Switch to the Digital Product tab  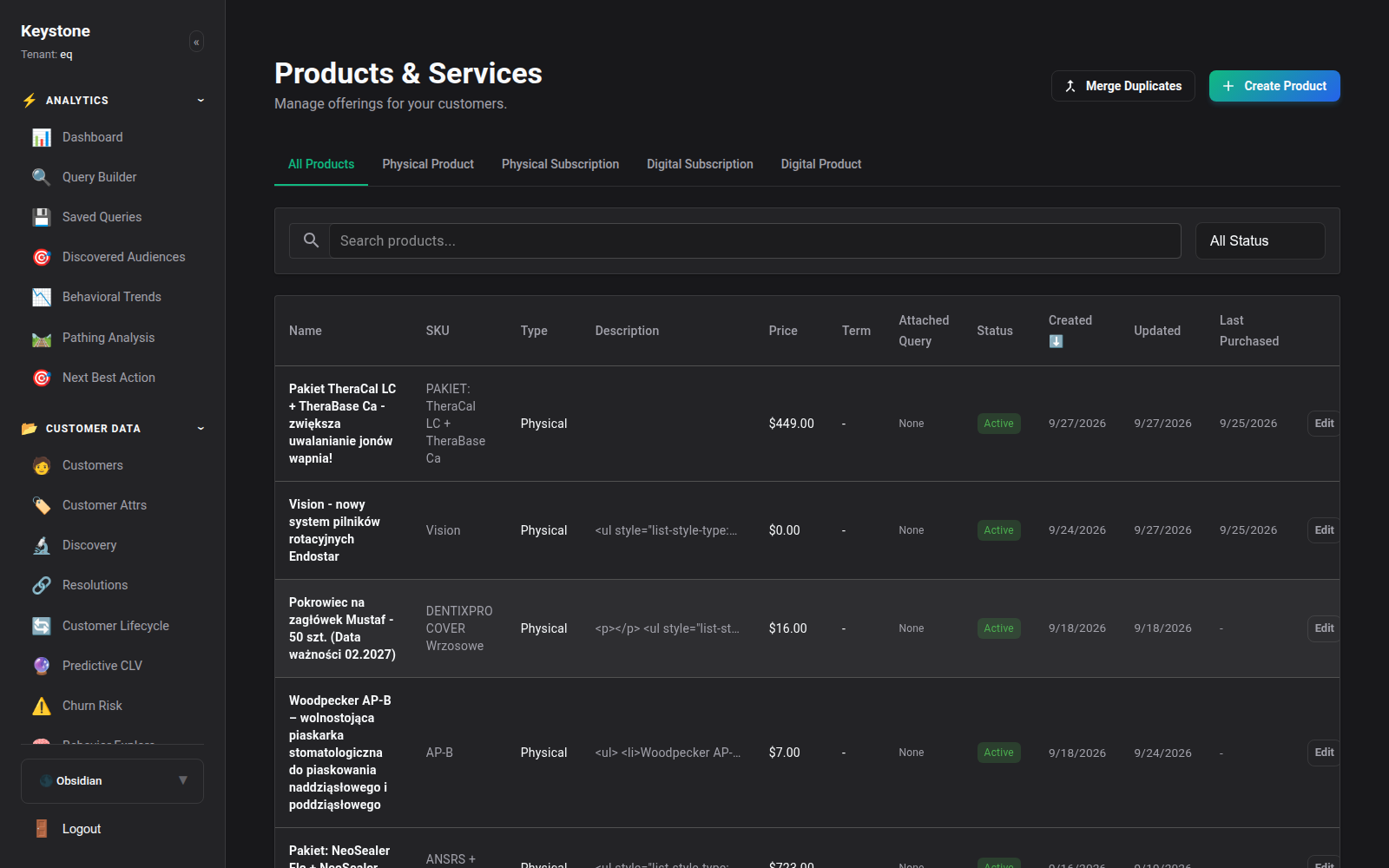(x=821, y=164)
